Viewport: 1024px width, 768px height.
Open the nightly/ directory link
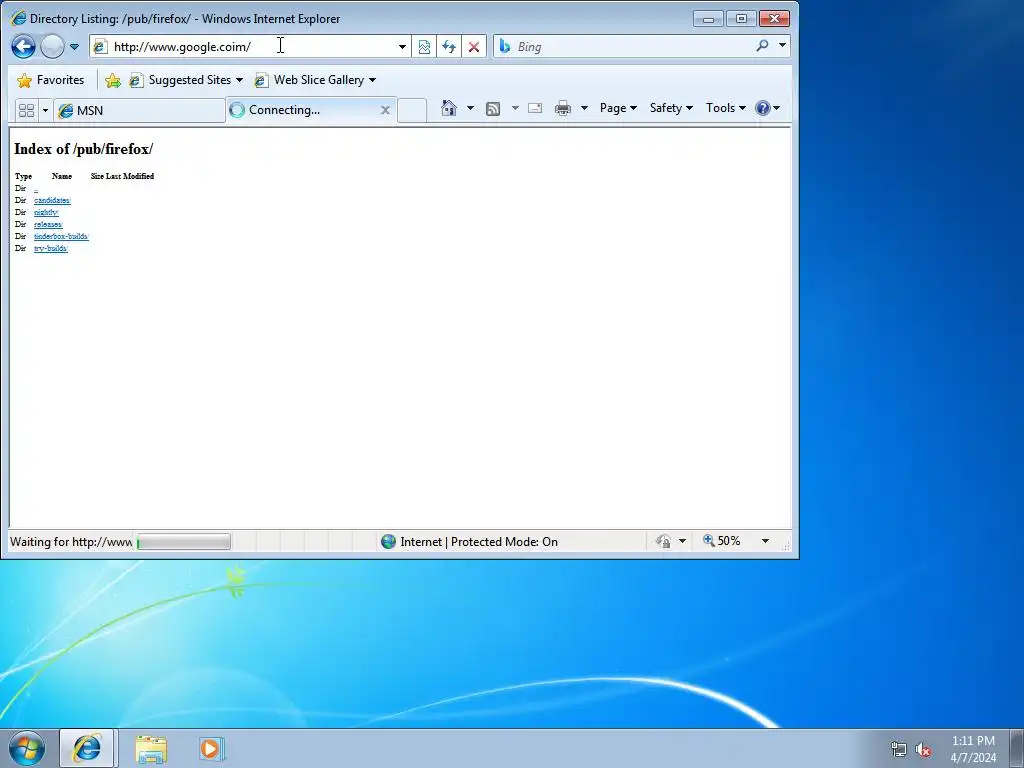pos(46,212)
